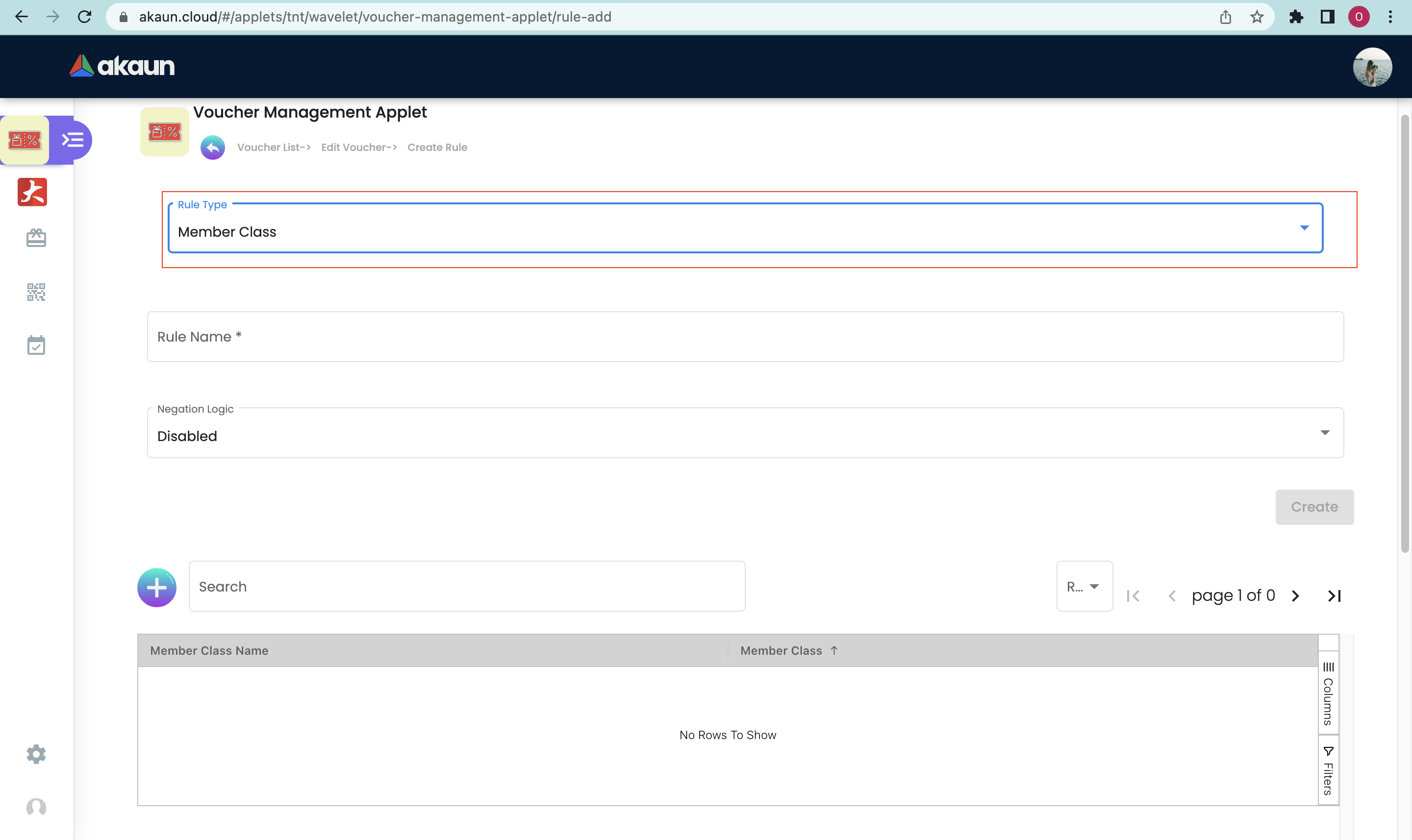Sort by Member Class column header
This screenshot has height=840, width=1412.
782,651
